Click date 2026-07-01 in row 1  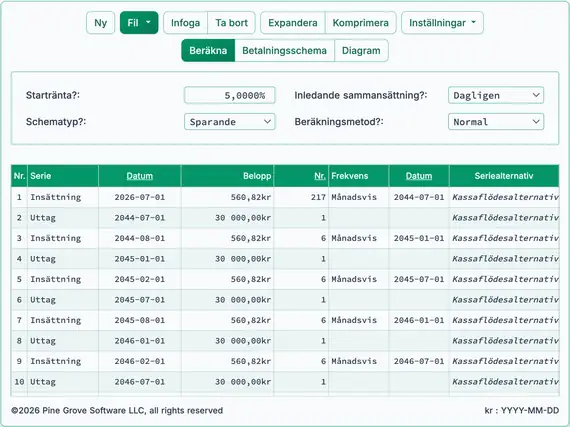[140, 197]
